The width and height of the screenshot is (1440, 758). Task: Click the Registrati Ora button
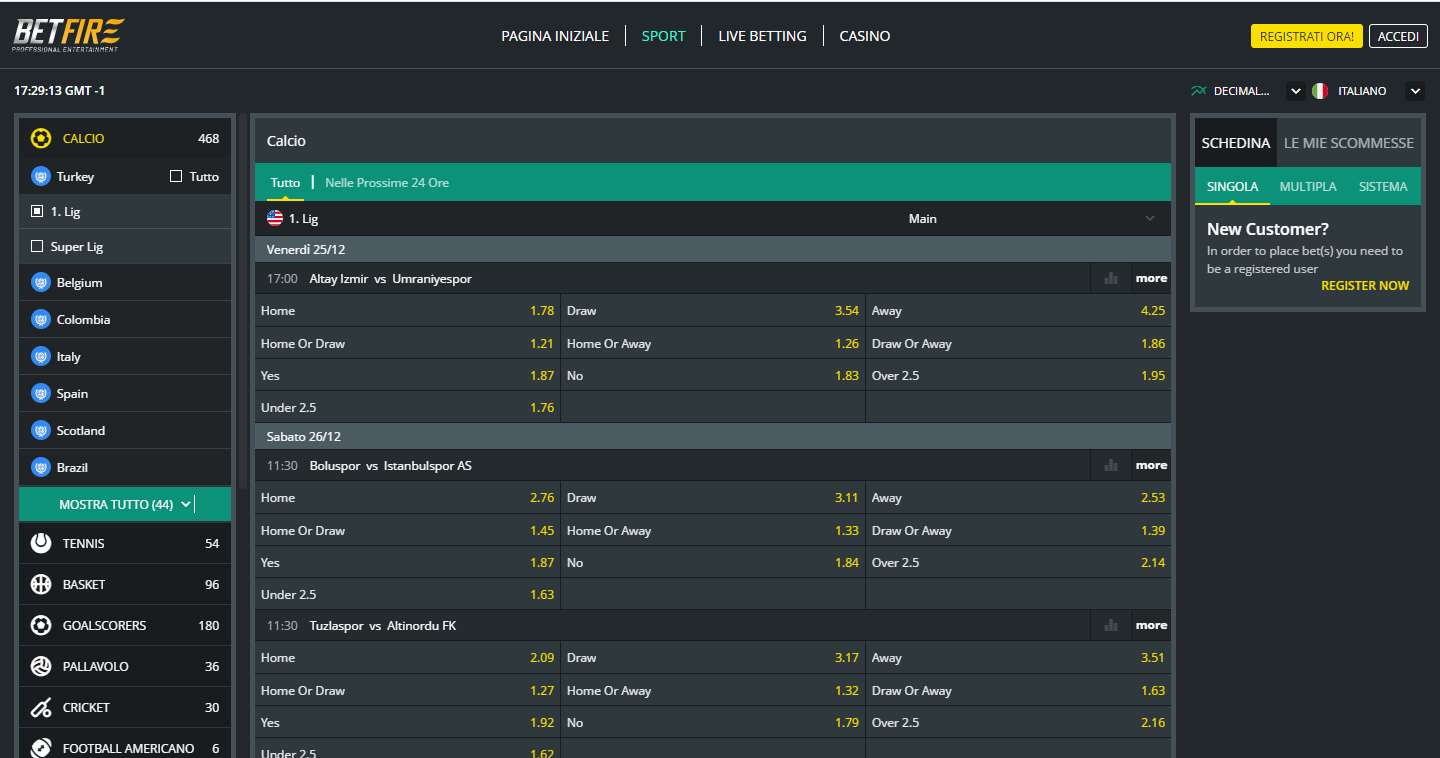1307,36
